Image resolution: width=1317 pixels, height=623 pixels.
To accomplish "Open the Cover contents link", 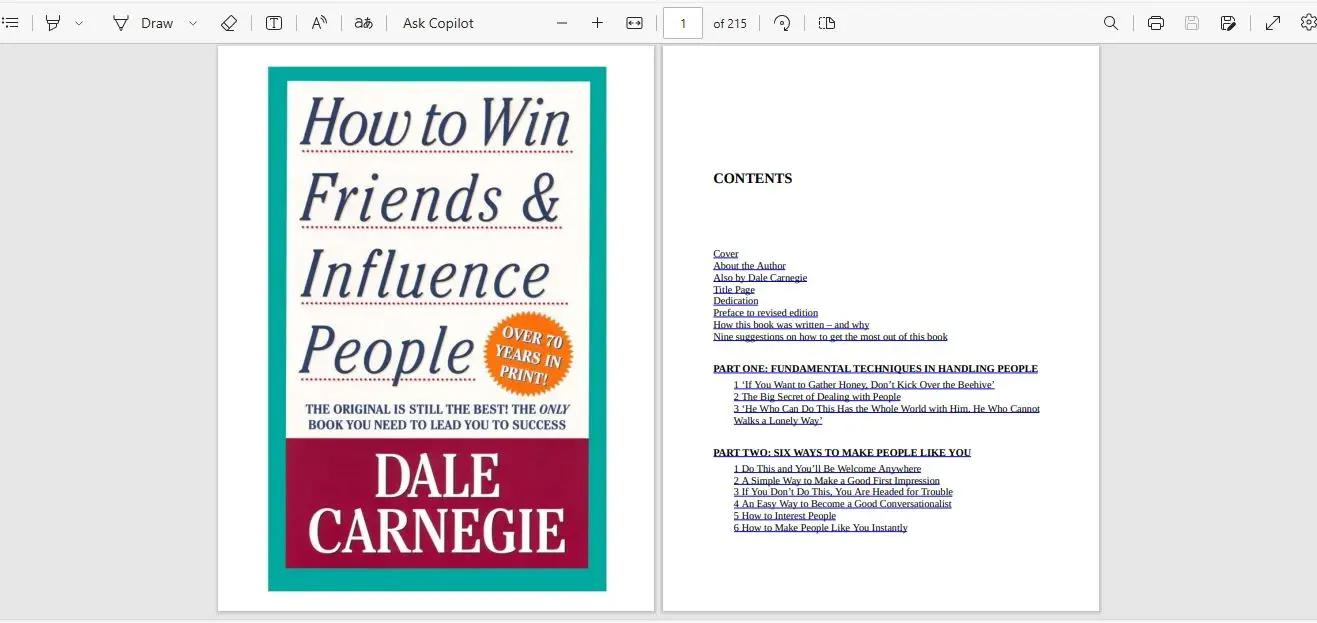I will [x=726, y=254].
